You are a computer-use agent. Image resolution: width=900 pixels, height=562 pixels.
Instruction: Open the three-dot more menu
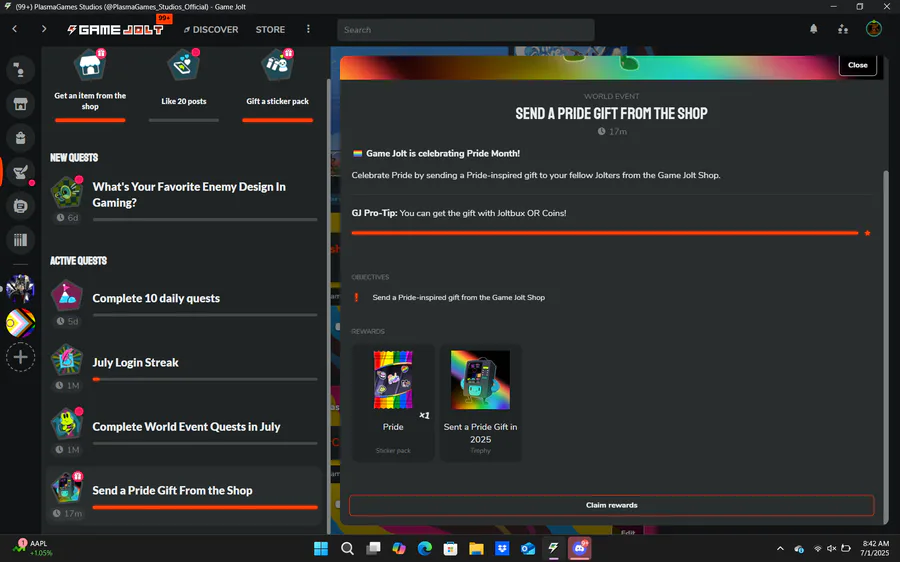[308, 29]
